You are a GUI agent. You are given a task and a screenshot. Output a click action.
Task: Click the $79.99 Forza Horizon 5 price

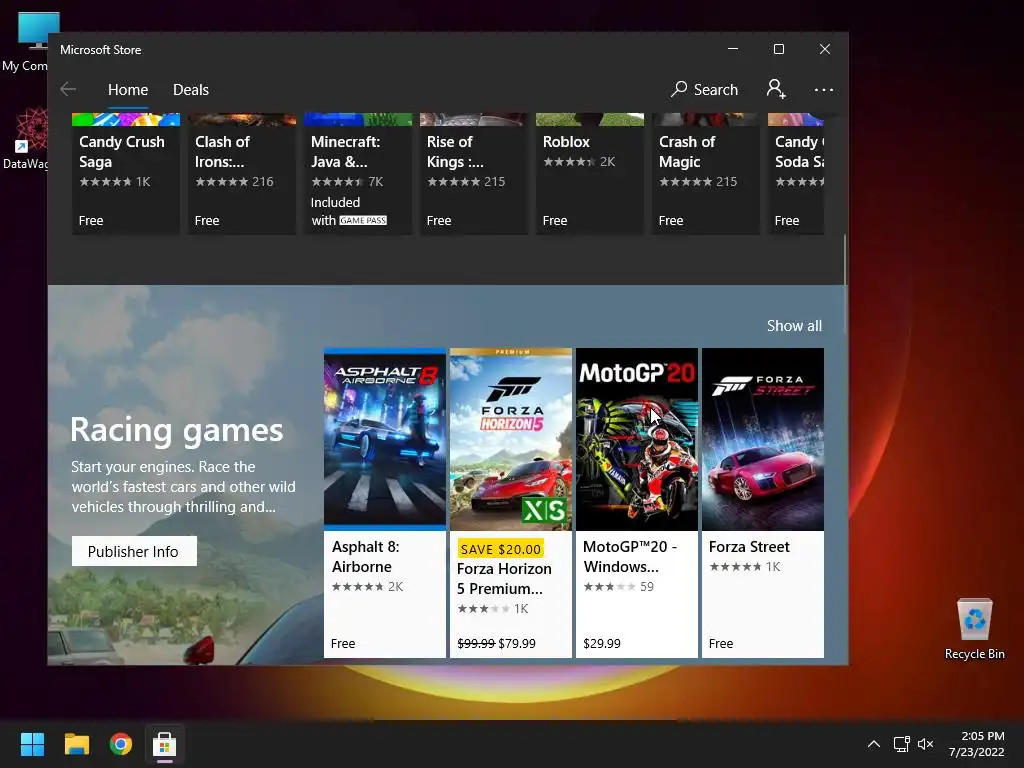(517, 643)
